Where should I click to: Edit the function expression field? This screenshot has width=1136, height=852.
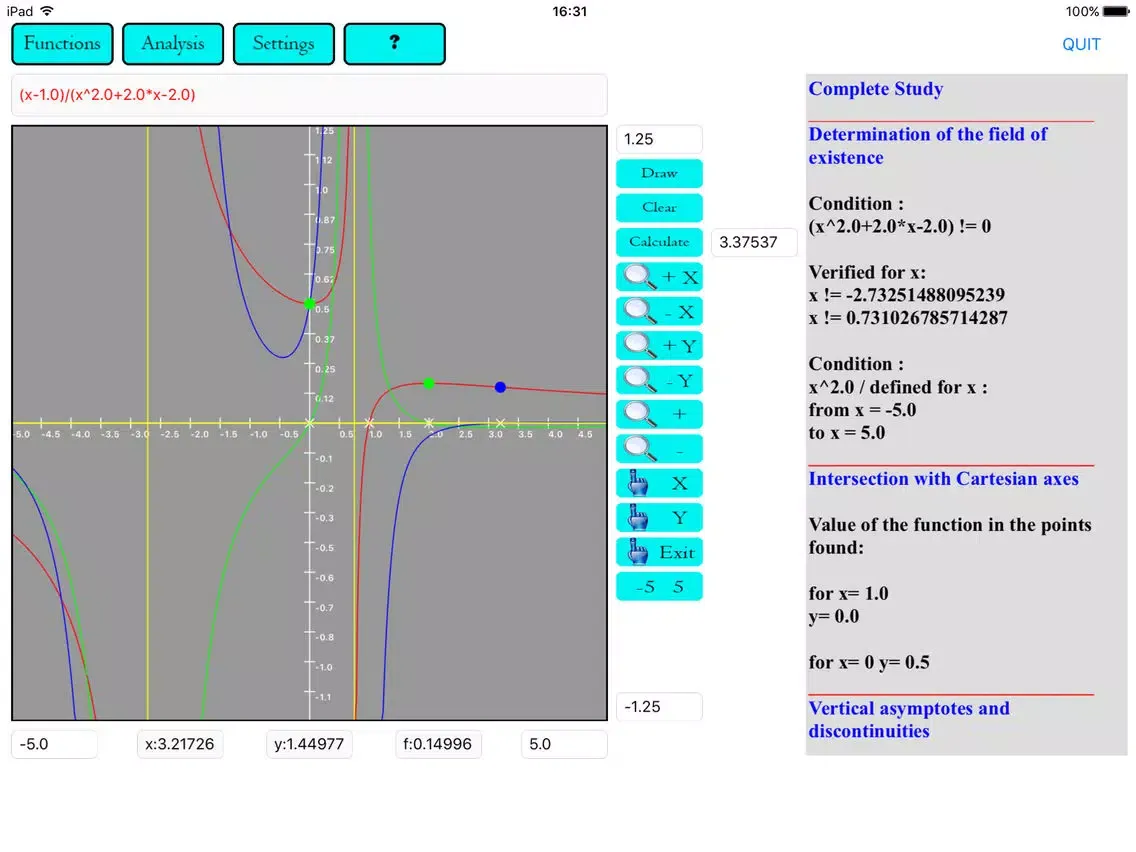pyautogui.click(x=309, y=95)
